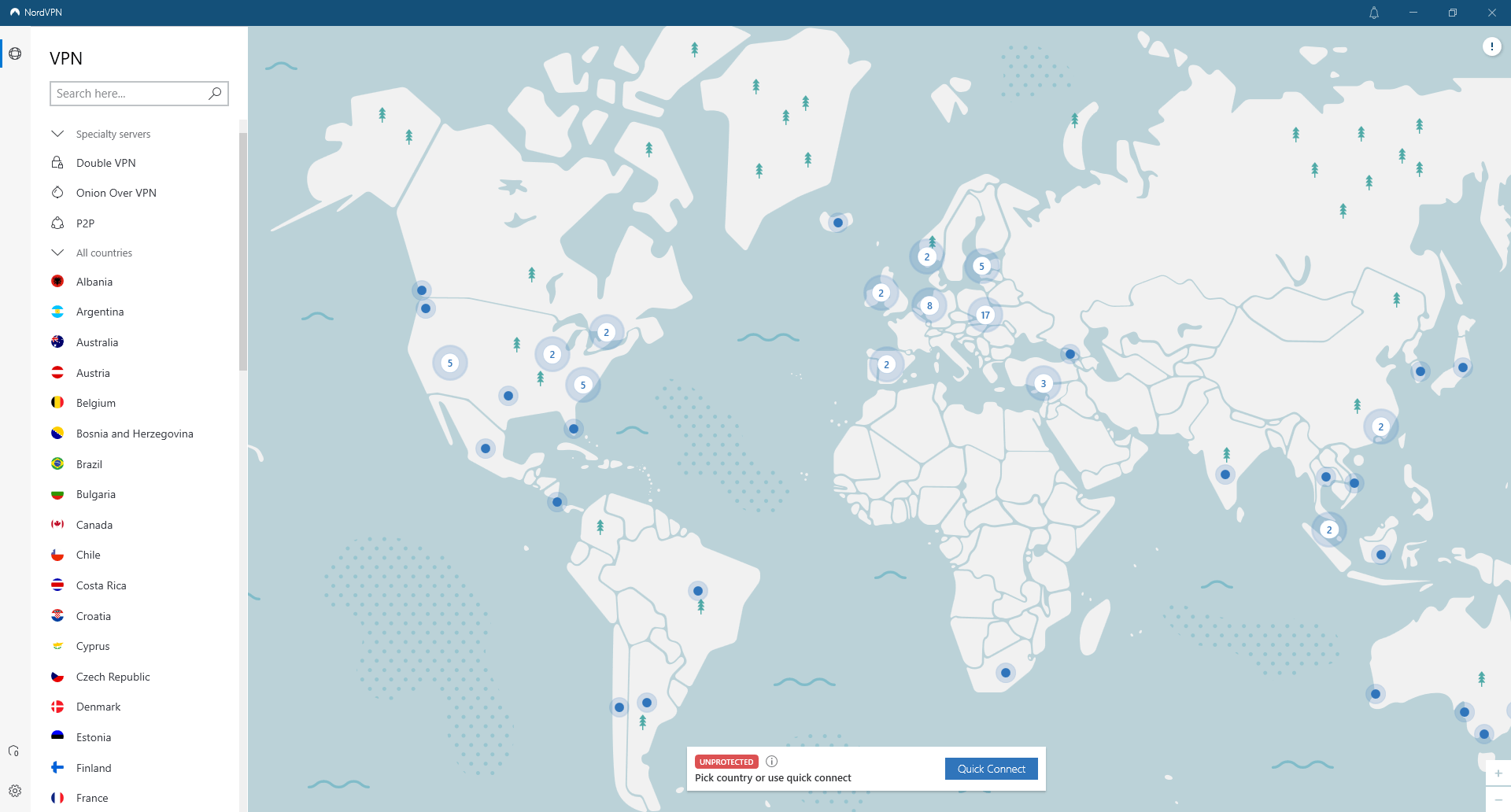This screenshot has height=812, width=1511.
Task: Click the Double VPN lock icon
Action: 57,163
